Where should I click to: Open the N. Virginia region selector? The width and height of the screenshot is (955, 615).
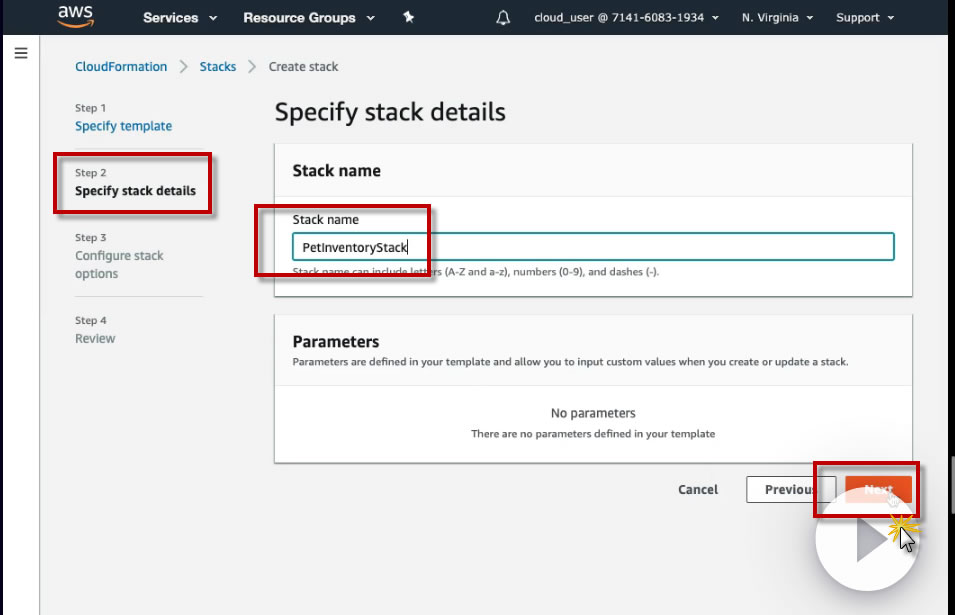coord(777,18)
